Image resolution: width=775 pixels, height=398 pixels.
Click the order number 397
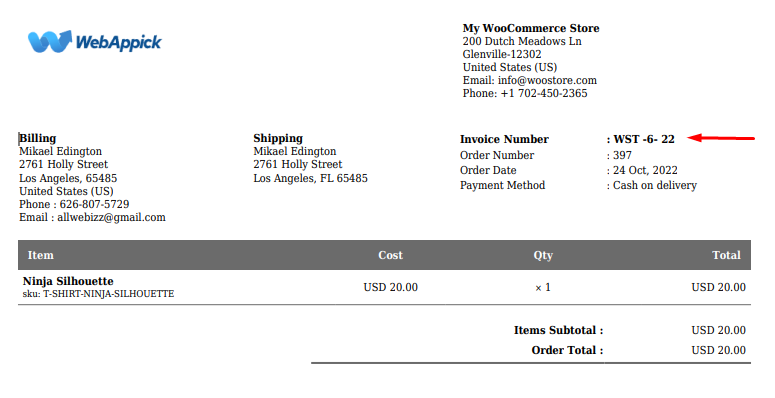622,155
